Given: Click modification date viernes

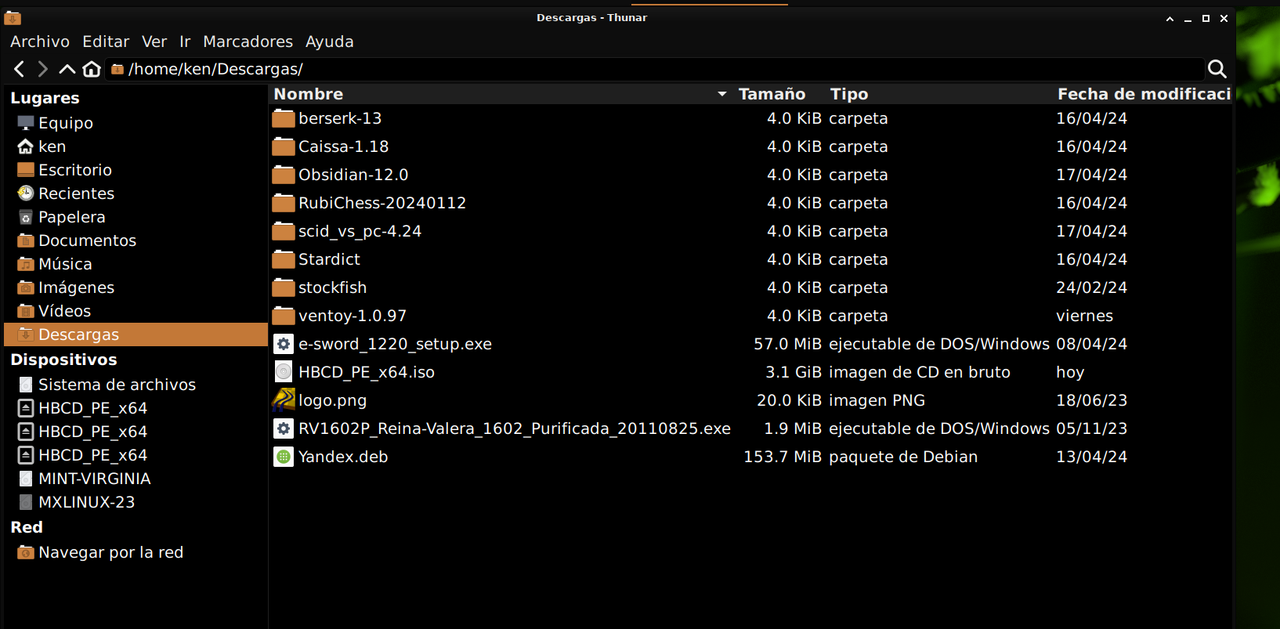Looking at the screenshot, I should click(1085, 315).
